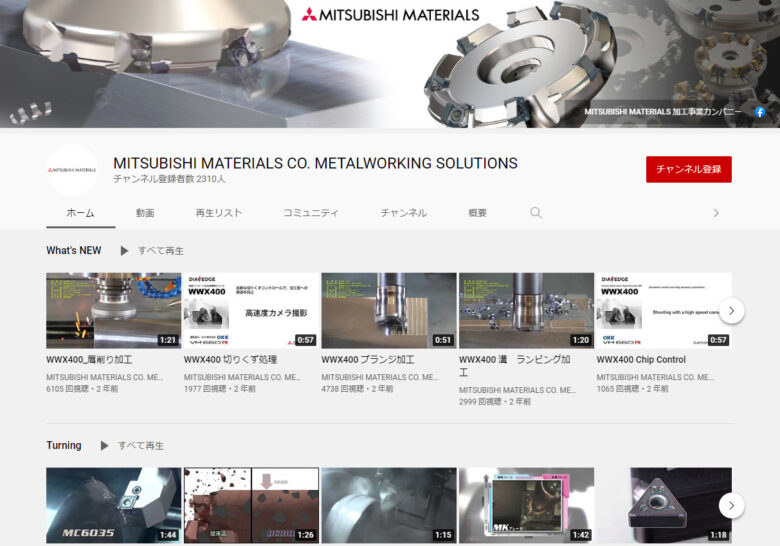Click the WWX400 切りくず処理 video title
The width and height of the screenshot is (780, 546).
(x=230, y=360)
